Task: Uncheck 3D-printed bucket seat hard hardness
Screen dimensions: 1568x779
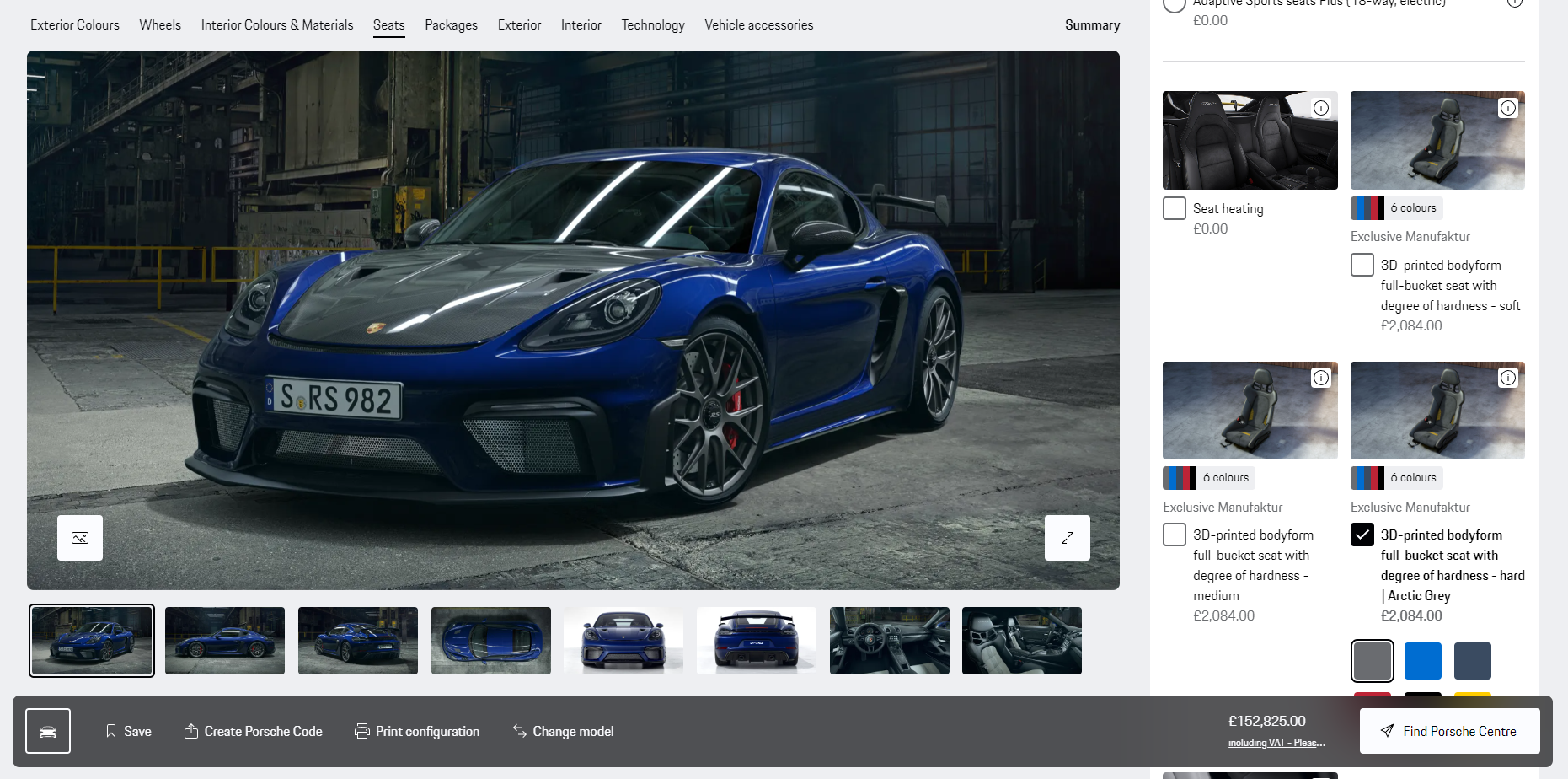Action: click(1362, 535)
